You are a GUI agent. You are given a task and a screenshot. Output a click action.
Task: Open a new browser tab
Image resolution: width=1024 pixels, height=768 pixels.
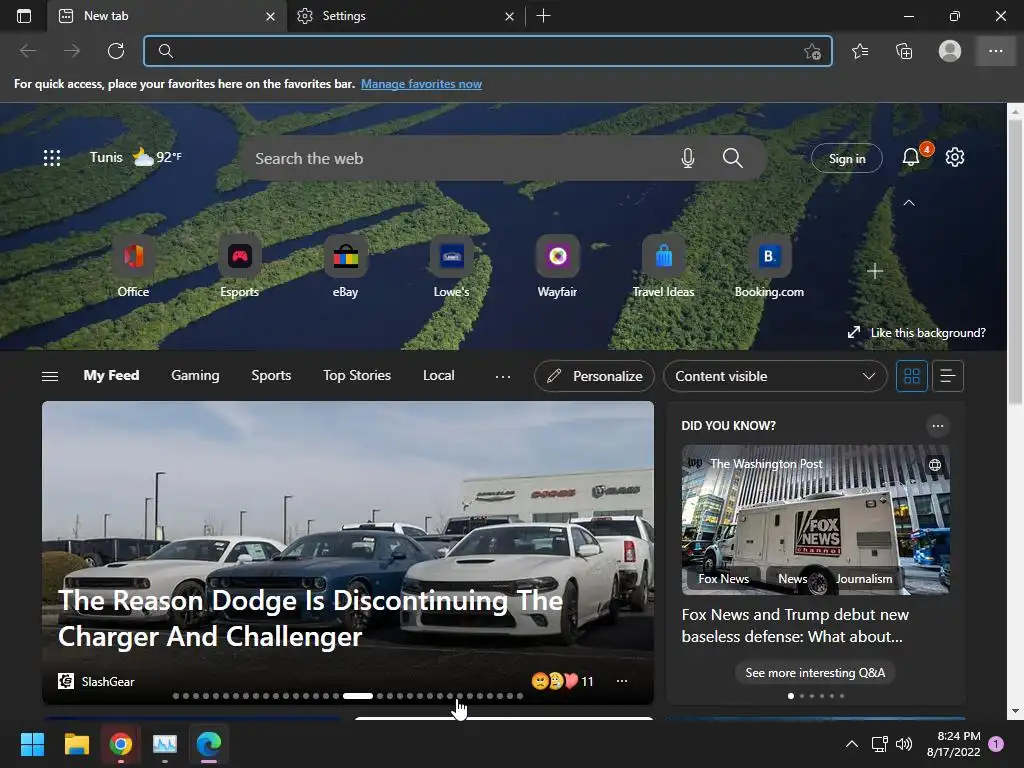pyautogui.click(x=543, y=16)
